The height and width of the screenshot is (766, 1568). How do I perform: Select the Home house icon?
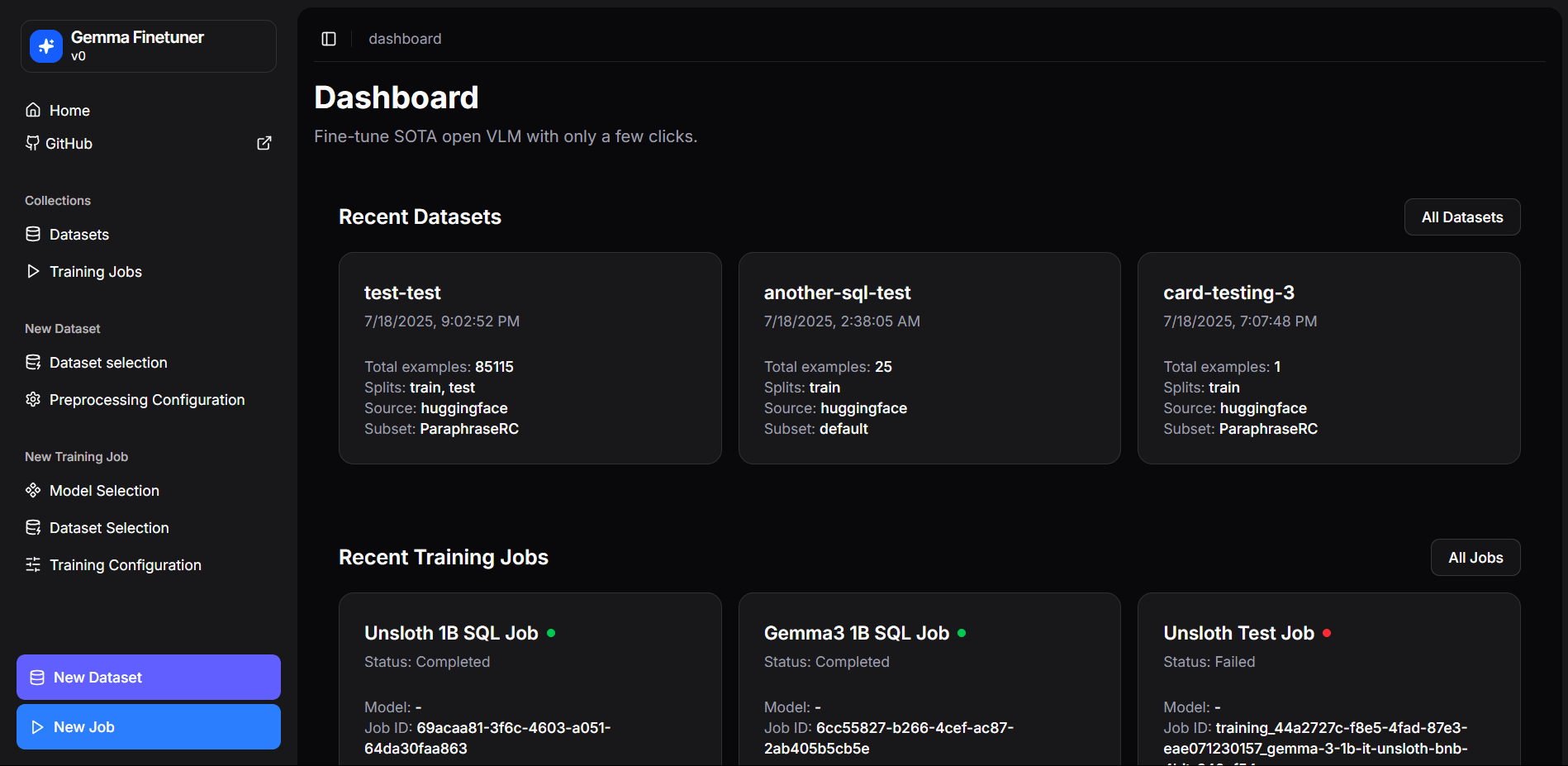coord(32,109)
